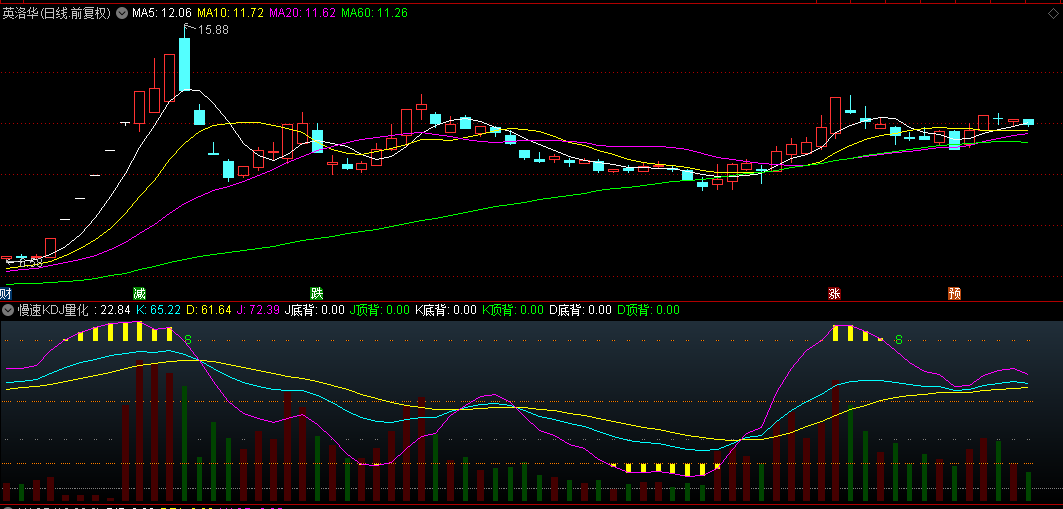The height and width of the screenshot is (509, 1063).
Task: Click the D底背: 0.00 label
Action: pos(580,310)
